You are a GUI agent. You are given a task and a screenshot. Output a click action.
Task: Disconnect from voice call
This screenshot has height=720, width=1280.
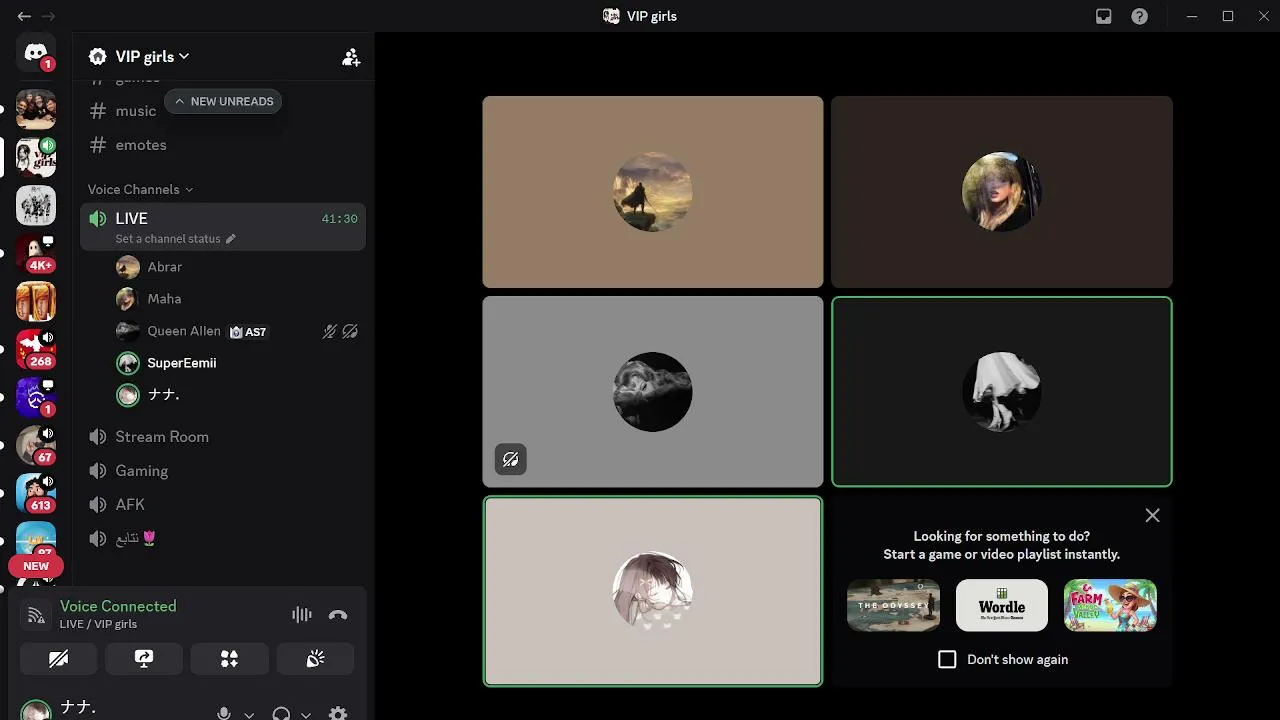338,615
